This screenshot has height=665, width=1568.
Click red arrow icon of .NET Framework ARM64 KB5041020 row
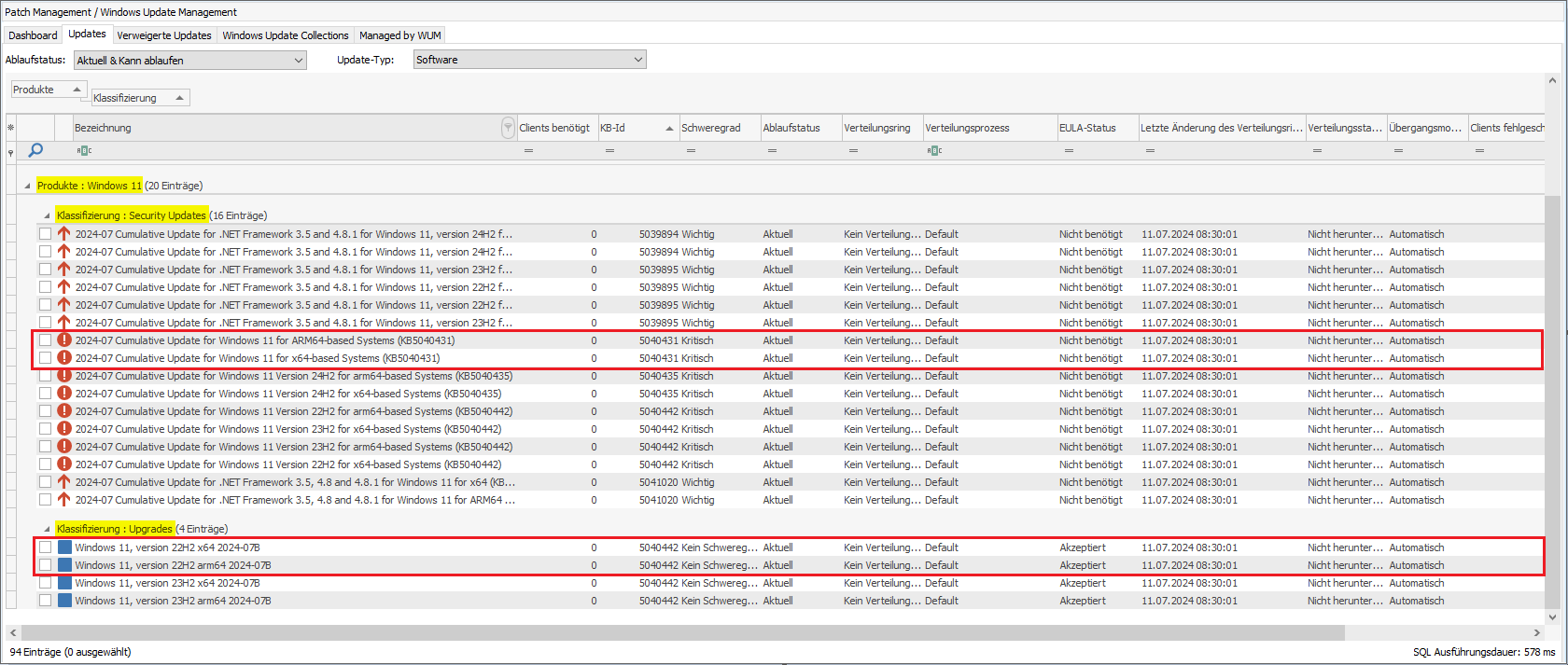(64, 500)
